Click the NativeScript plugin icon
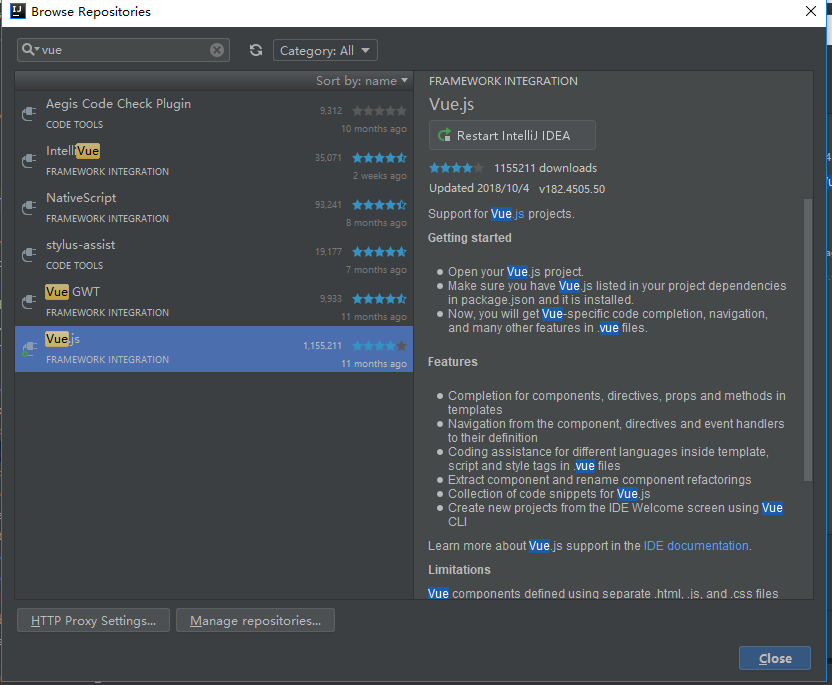The width and height of the screenshot is (832, 685). [x=29, y=207]
